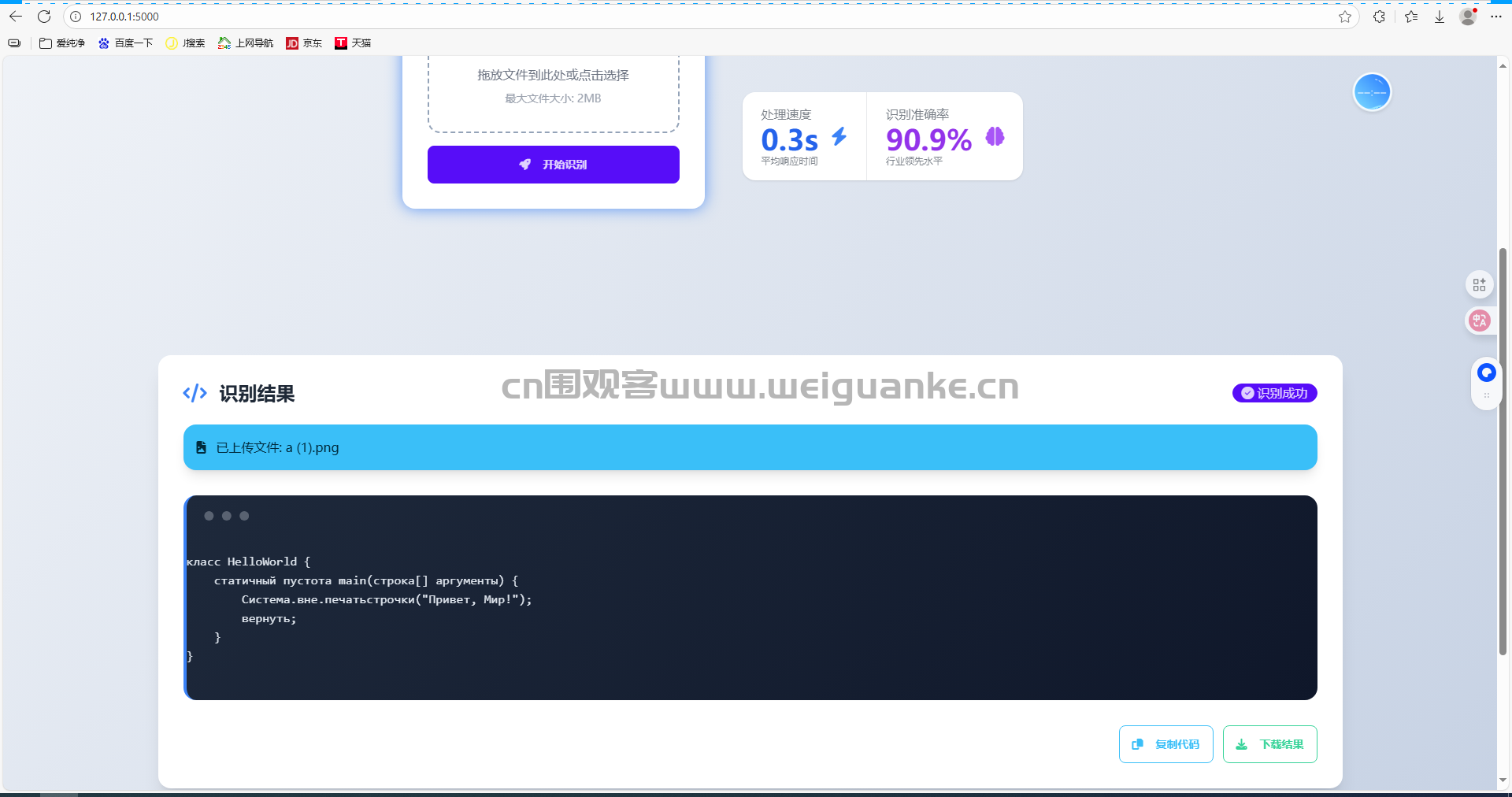
Task: Open the user profile avatar
Action: pyautogui.click(x=1468, y=17)
